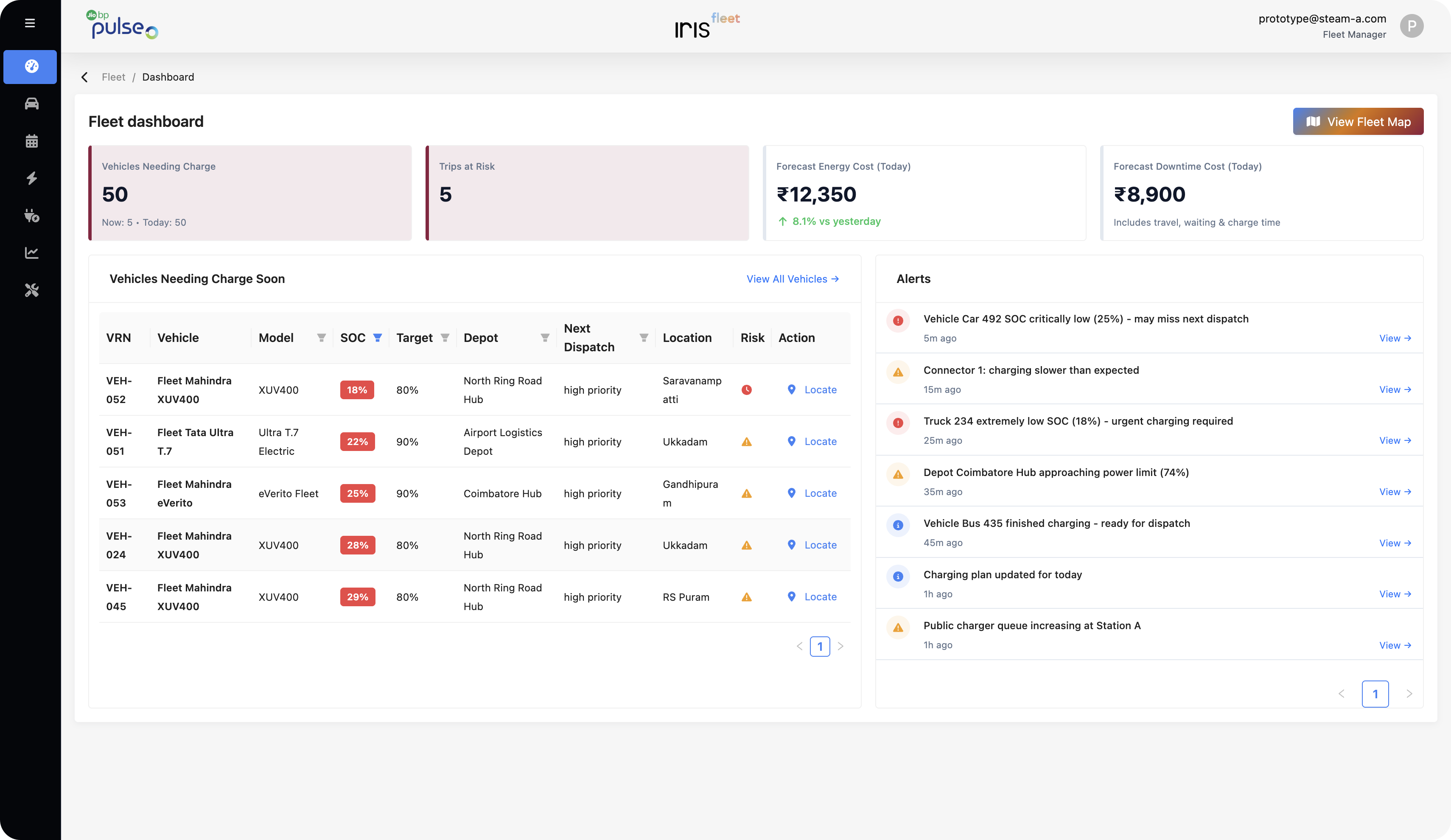Open the lightning bolt charging sidebar icon
The image size is (1451, 840).
(x=31, y=179)
